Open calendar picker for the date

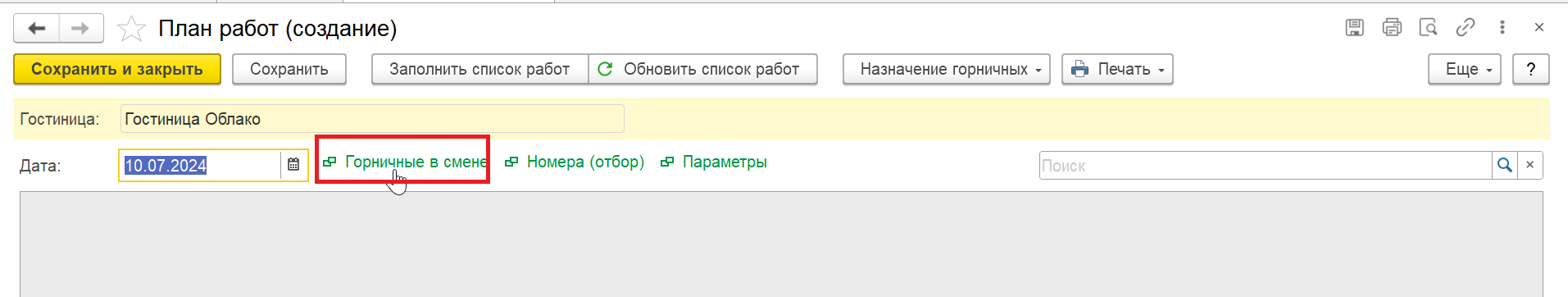coord(293,165)
